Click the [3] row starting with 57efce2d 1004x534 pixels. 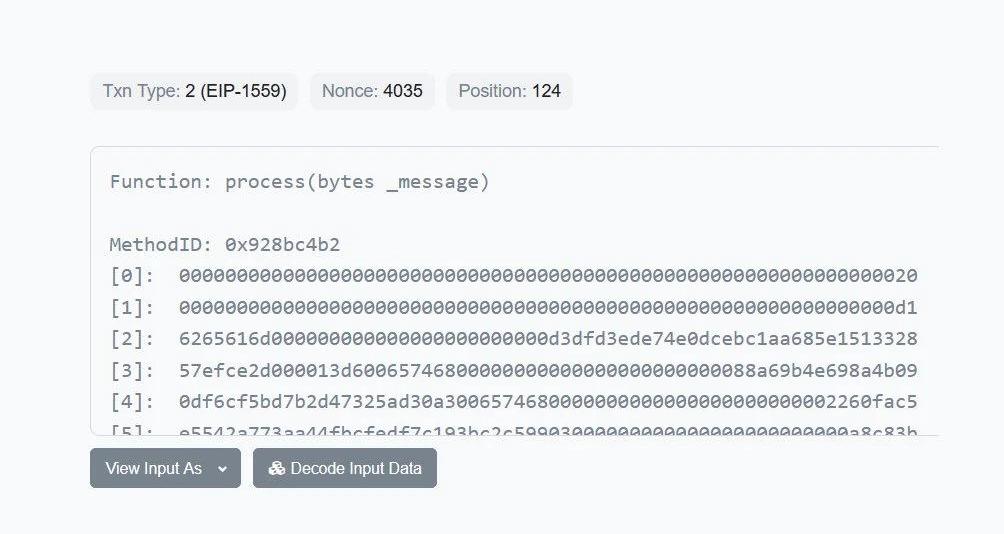548,371
